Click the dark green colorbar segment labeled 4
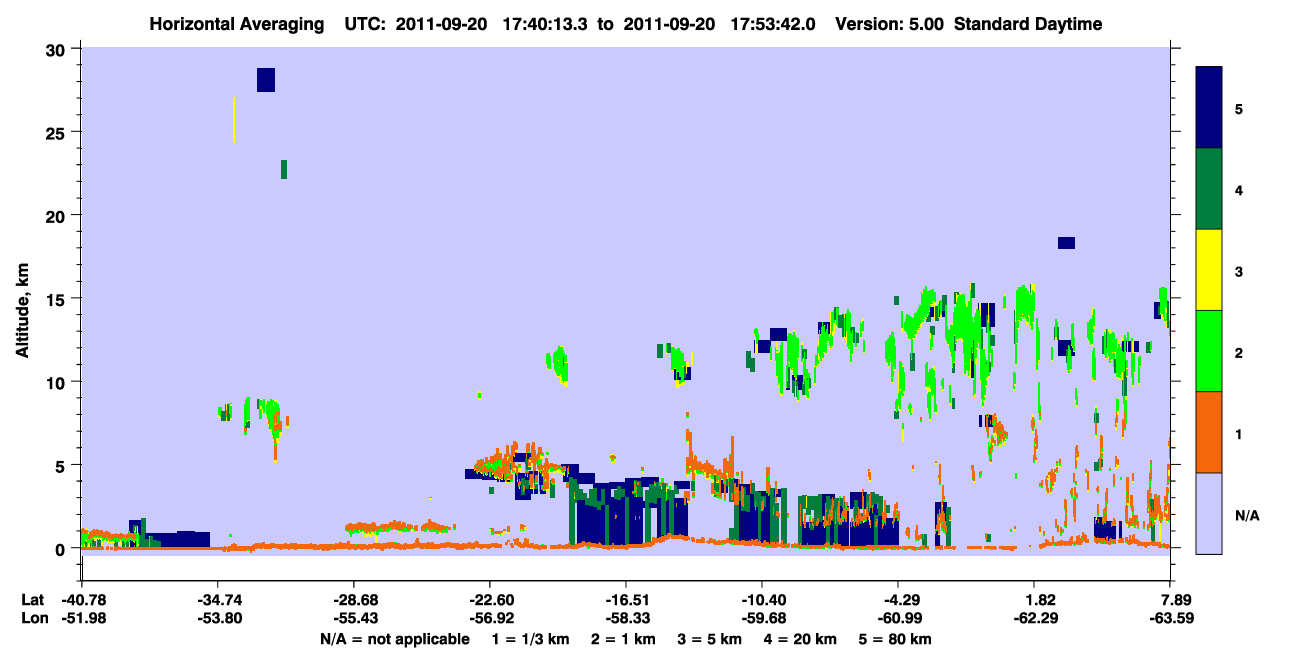This screenshot has height=667, width=1300. 1209,189
